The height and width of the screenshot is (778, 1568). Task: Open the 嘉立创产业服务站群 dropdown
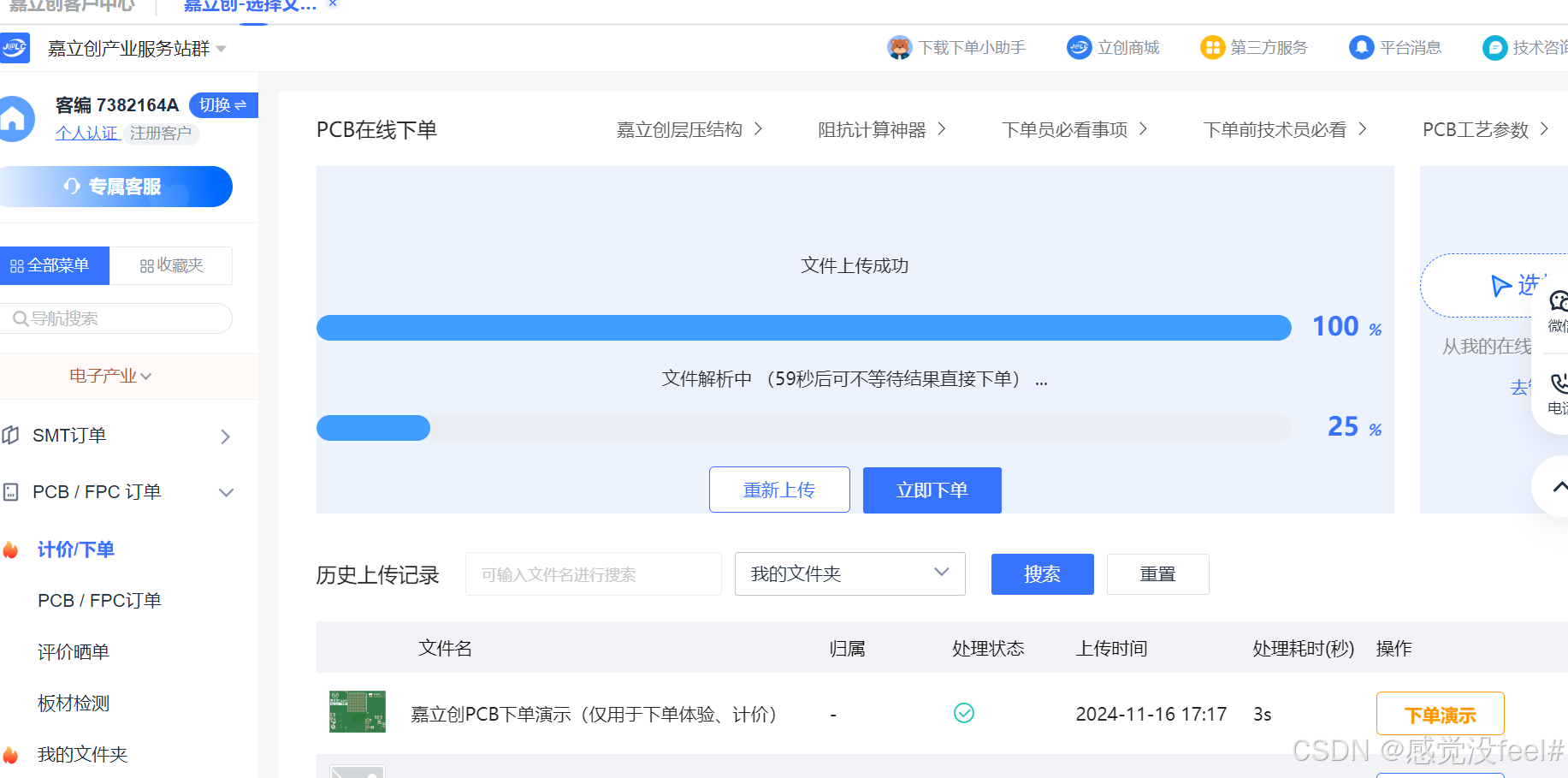tap(137, 49)
